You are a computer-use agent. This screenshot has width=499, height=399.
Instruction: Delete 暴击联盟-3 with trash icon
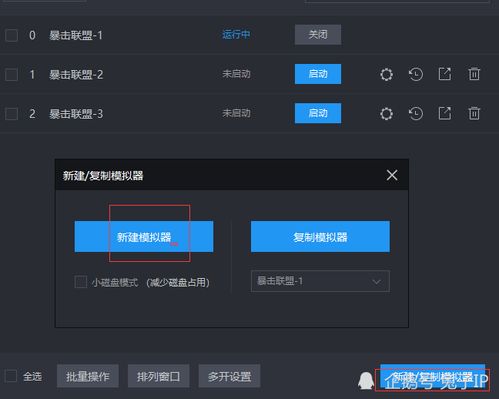pos(474,113)
